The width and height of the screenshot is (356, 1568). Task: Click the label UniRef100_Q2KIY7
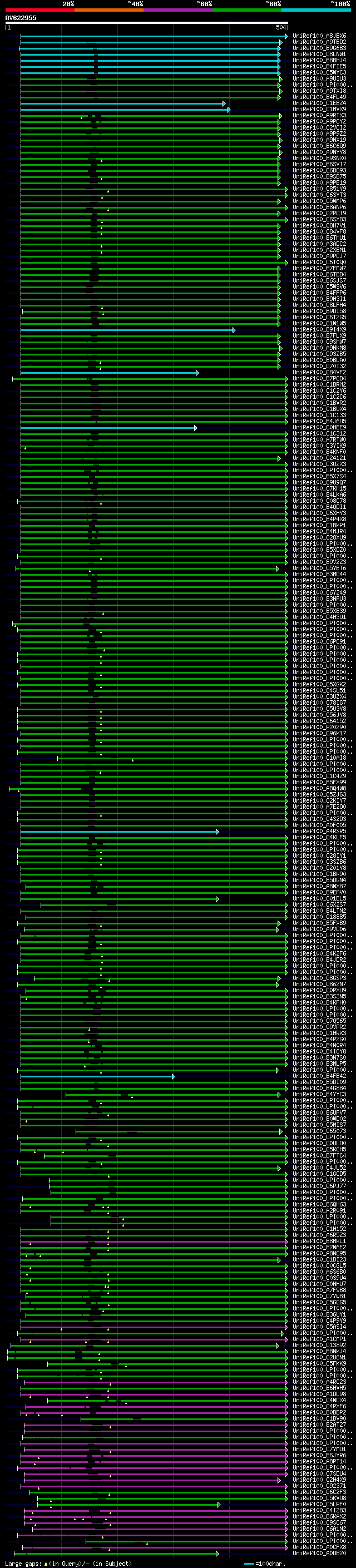coord(319,800)
